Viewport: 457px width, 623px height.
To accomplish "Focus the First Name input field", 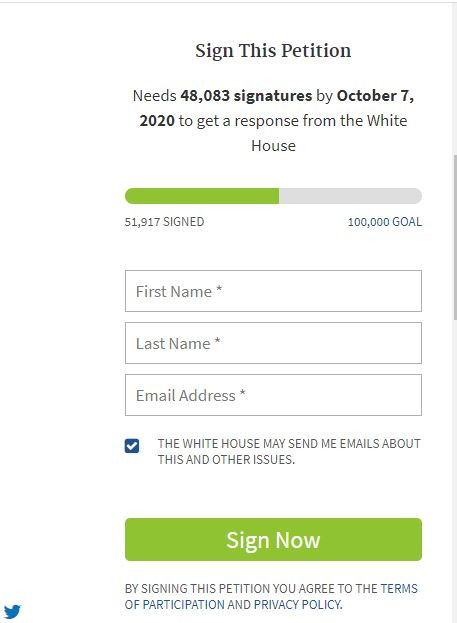I will (x=273, y=291).
